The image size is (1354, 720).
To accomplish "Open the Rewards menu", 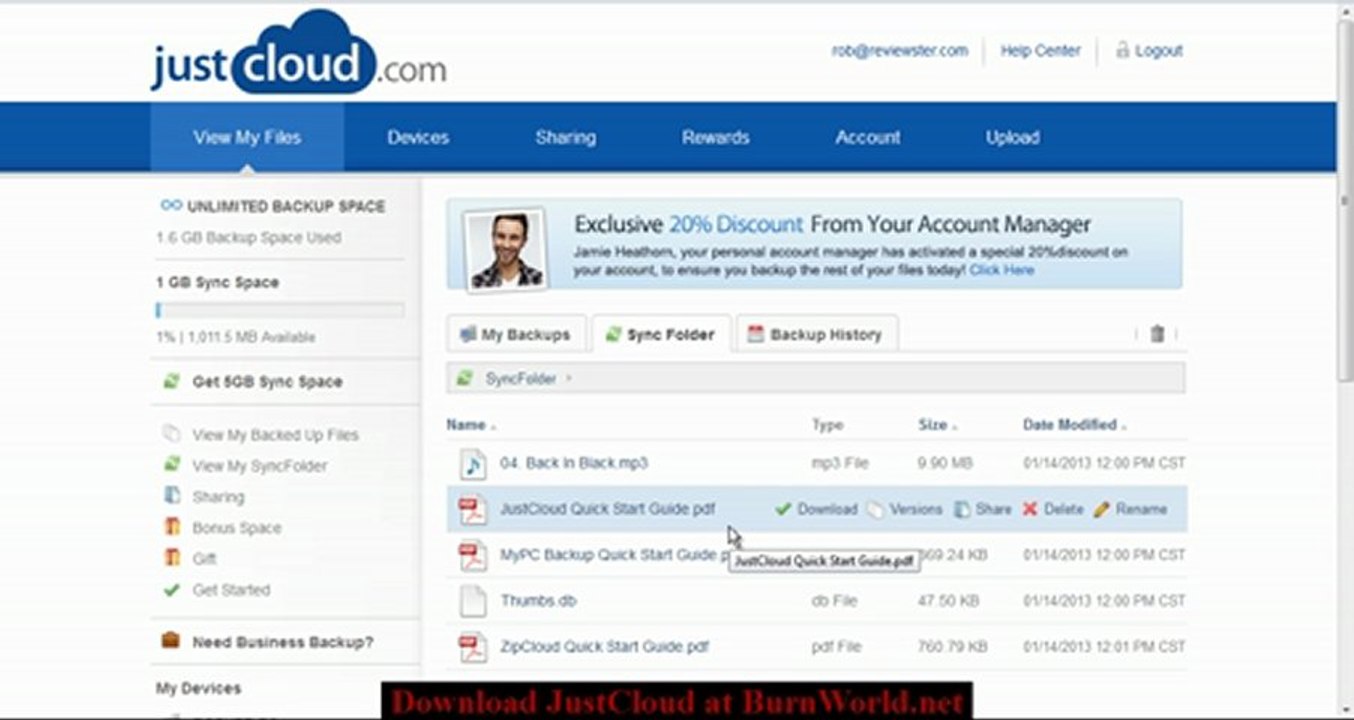I will point(715,137).
